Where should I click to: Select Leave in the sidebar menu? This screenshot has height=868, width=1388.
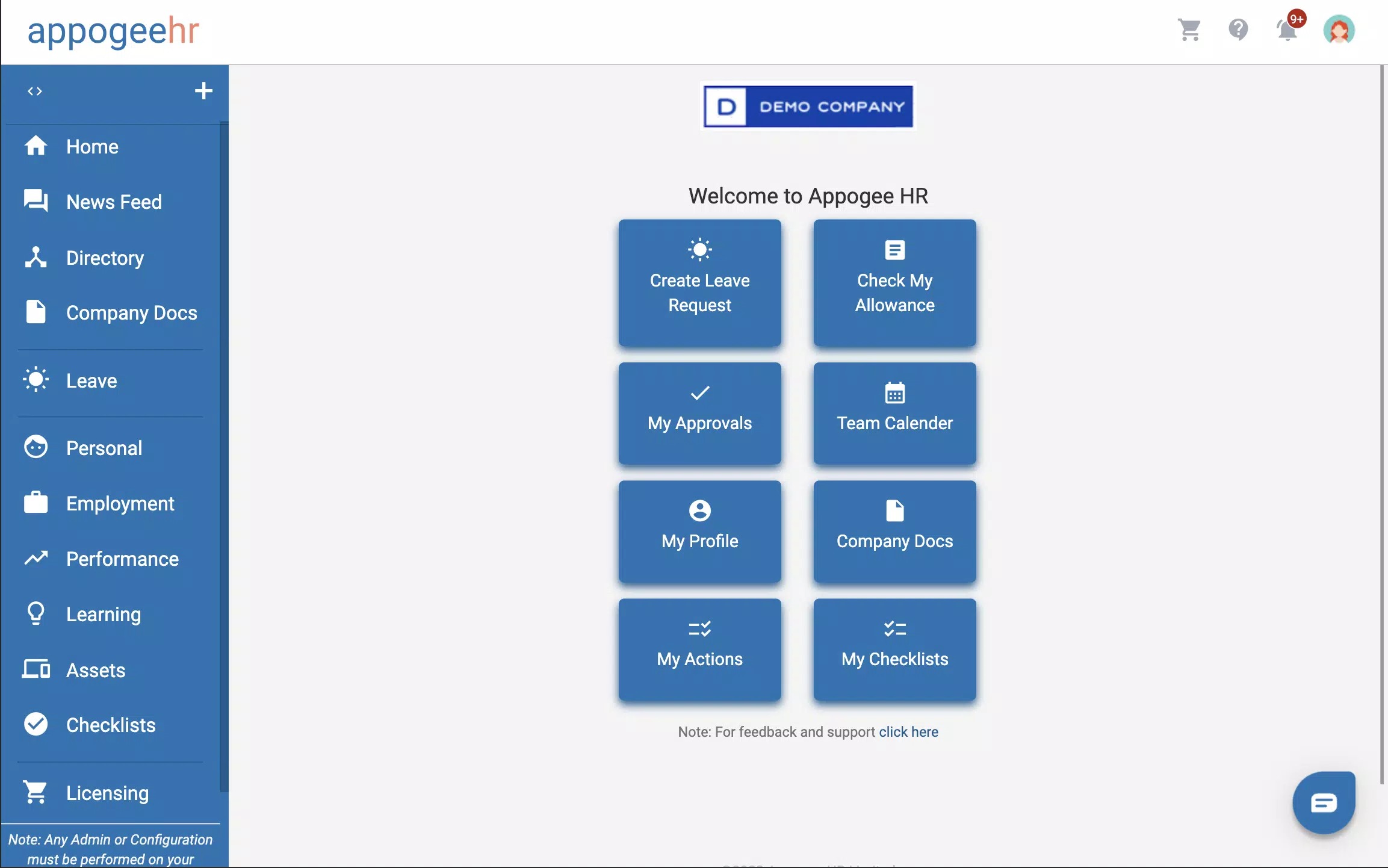(x=111, y=380)
